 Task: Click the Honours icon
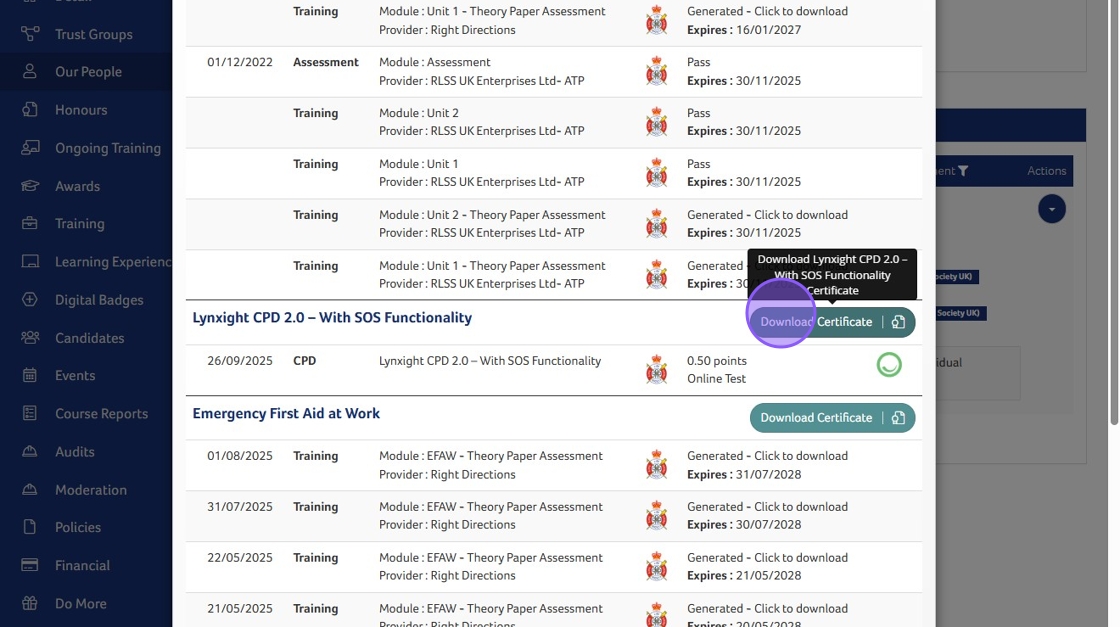point(30,109)
